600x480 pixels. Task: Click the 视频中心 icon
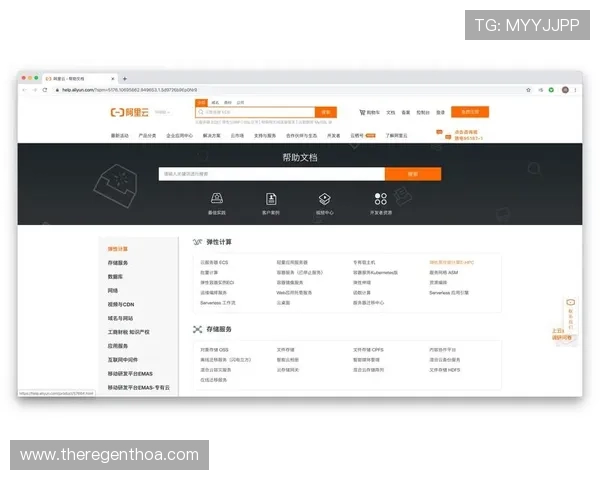(x=325, y=200)
